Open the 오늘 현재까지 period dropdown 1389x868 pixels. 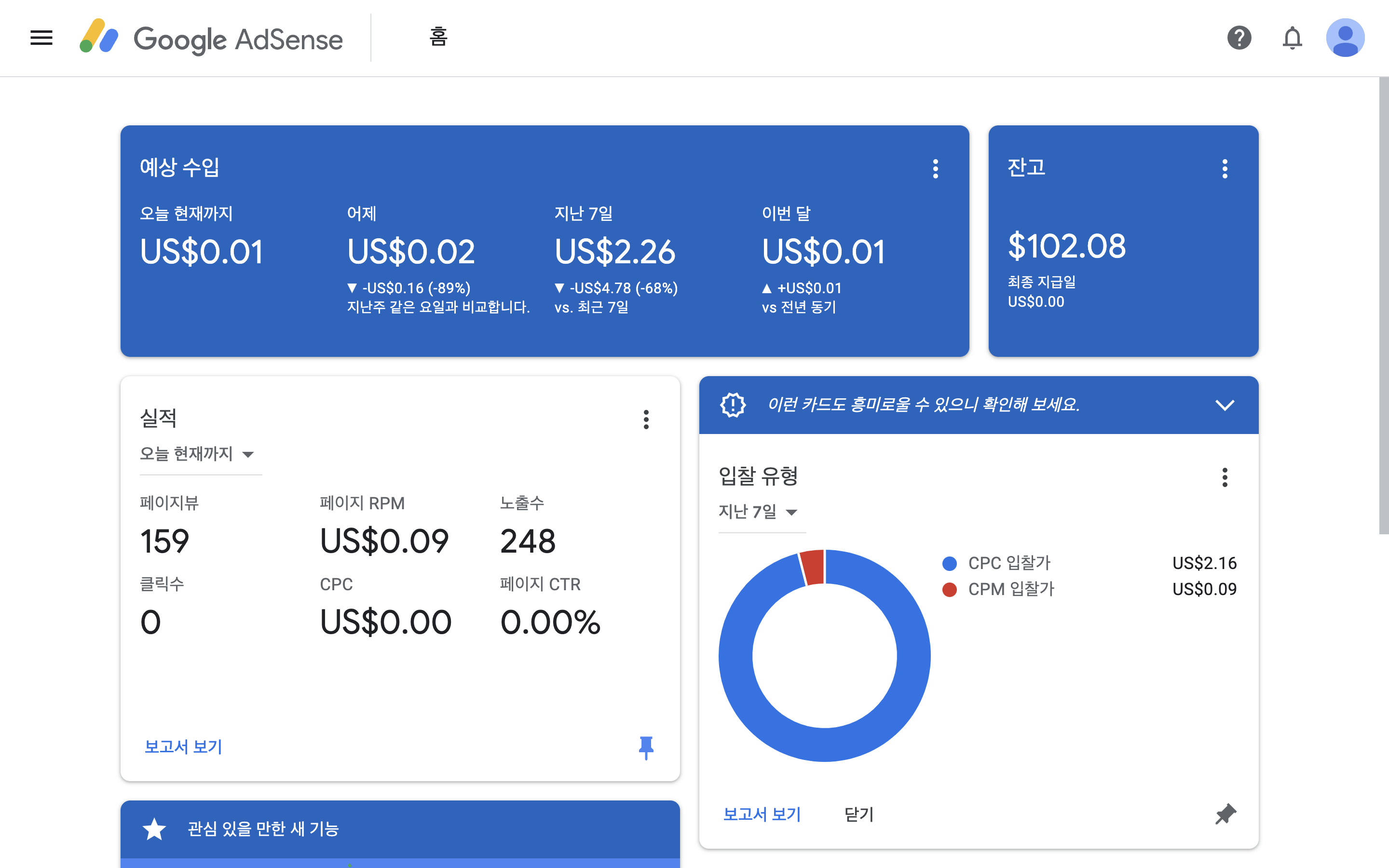coord(197,454)
